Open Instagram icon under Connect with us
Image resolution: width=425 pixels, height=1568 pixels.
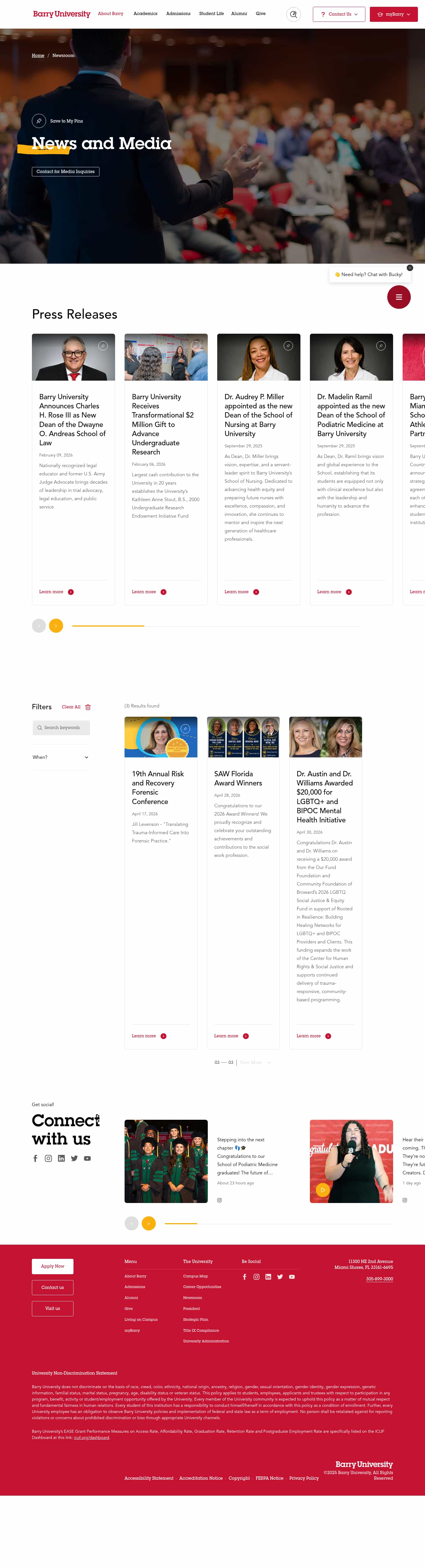(48, 1158)
